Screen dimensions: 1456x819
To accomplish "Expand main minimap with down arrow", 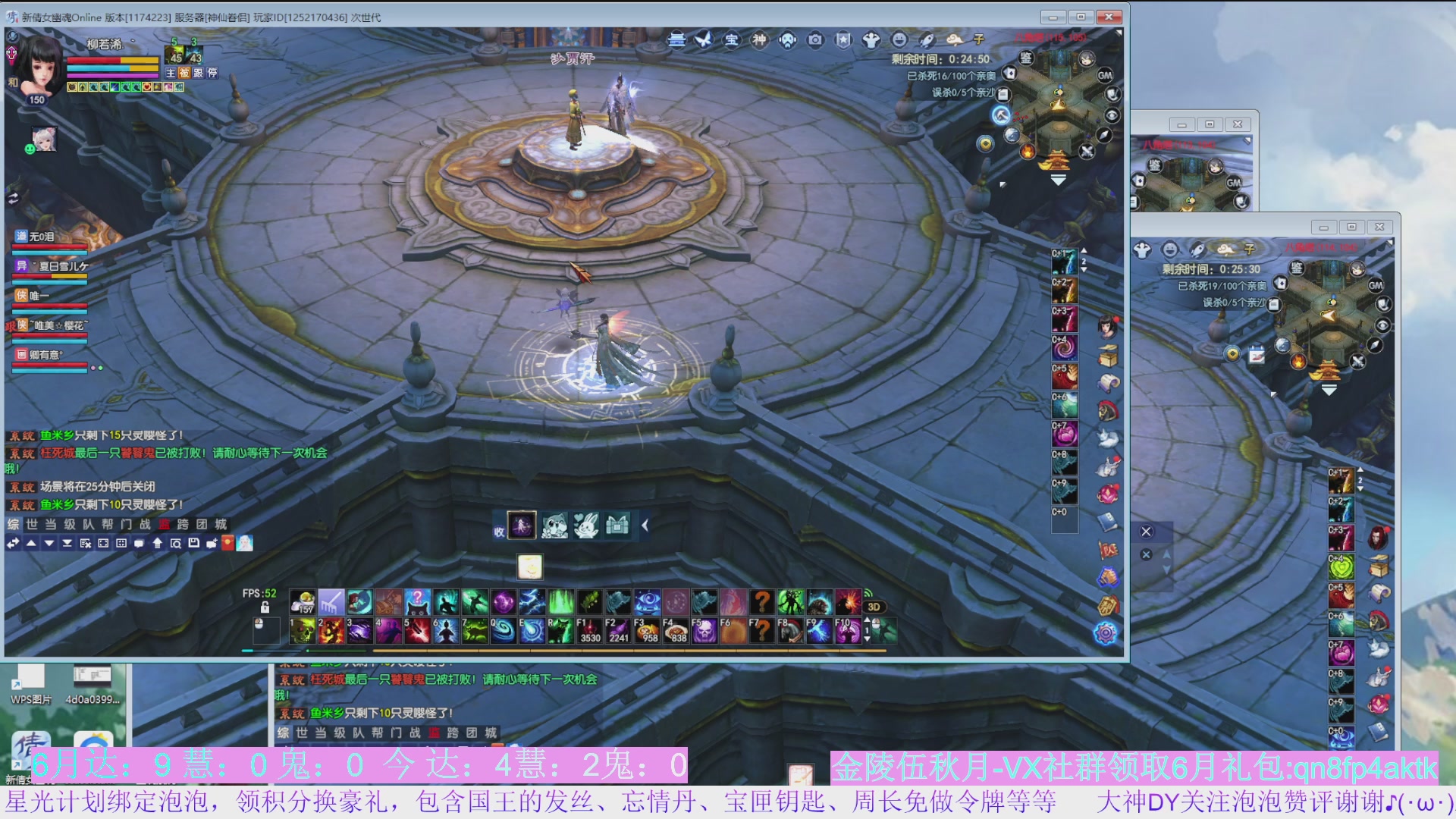I will [1058, 180].
